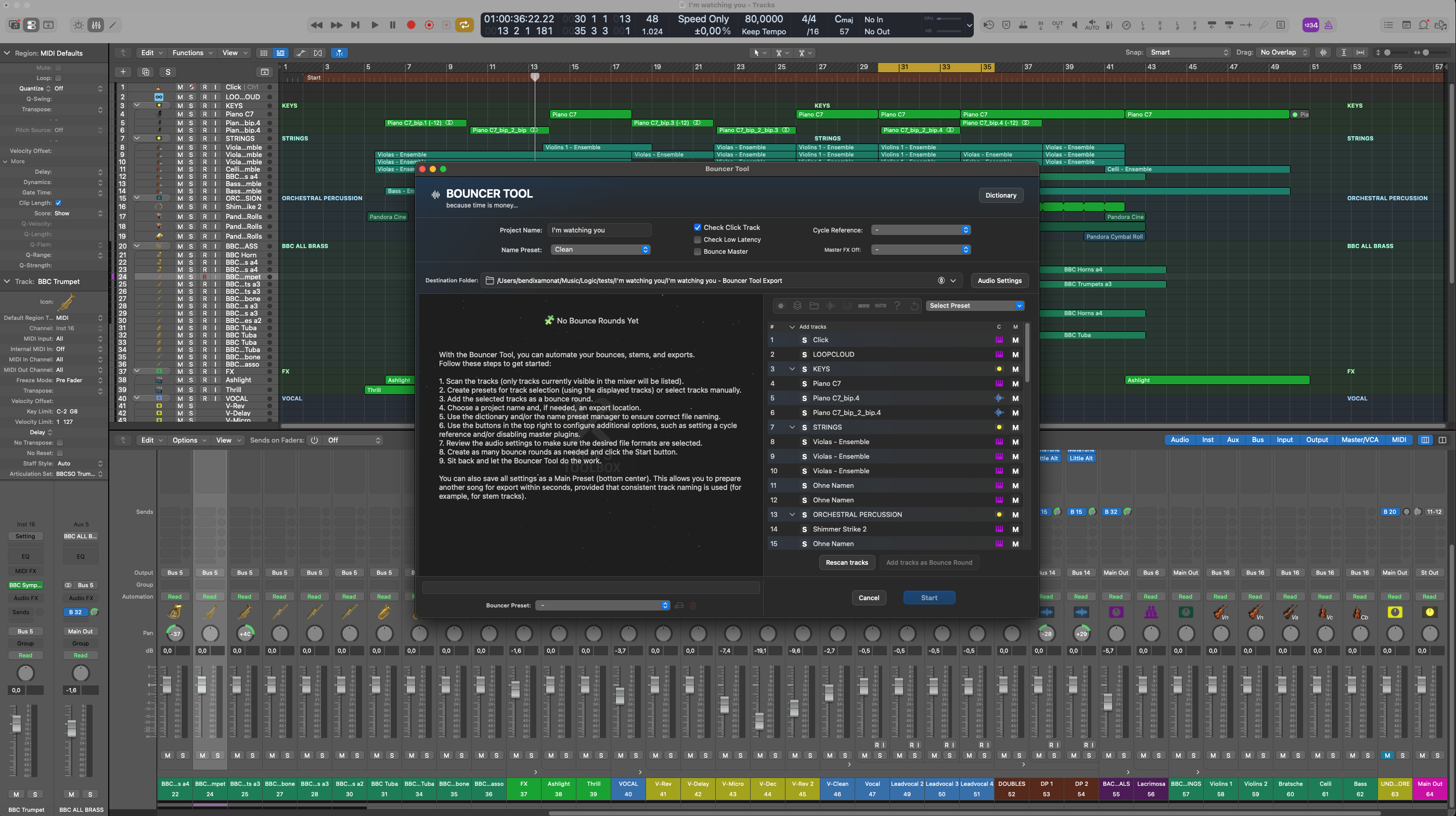1456x816 pixels.
Task: Click the OUTPUT icon in Bouncer toolbar
Action: pyautogui.click(x=864, y=306)
